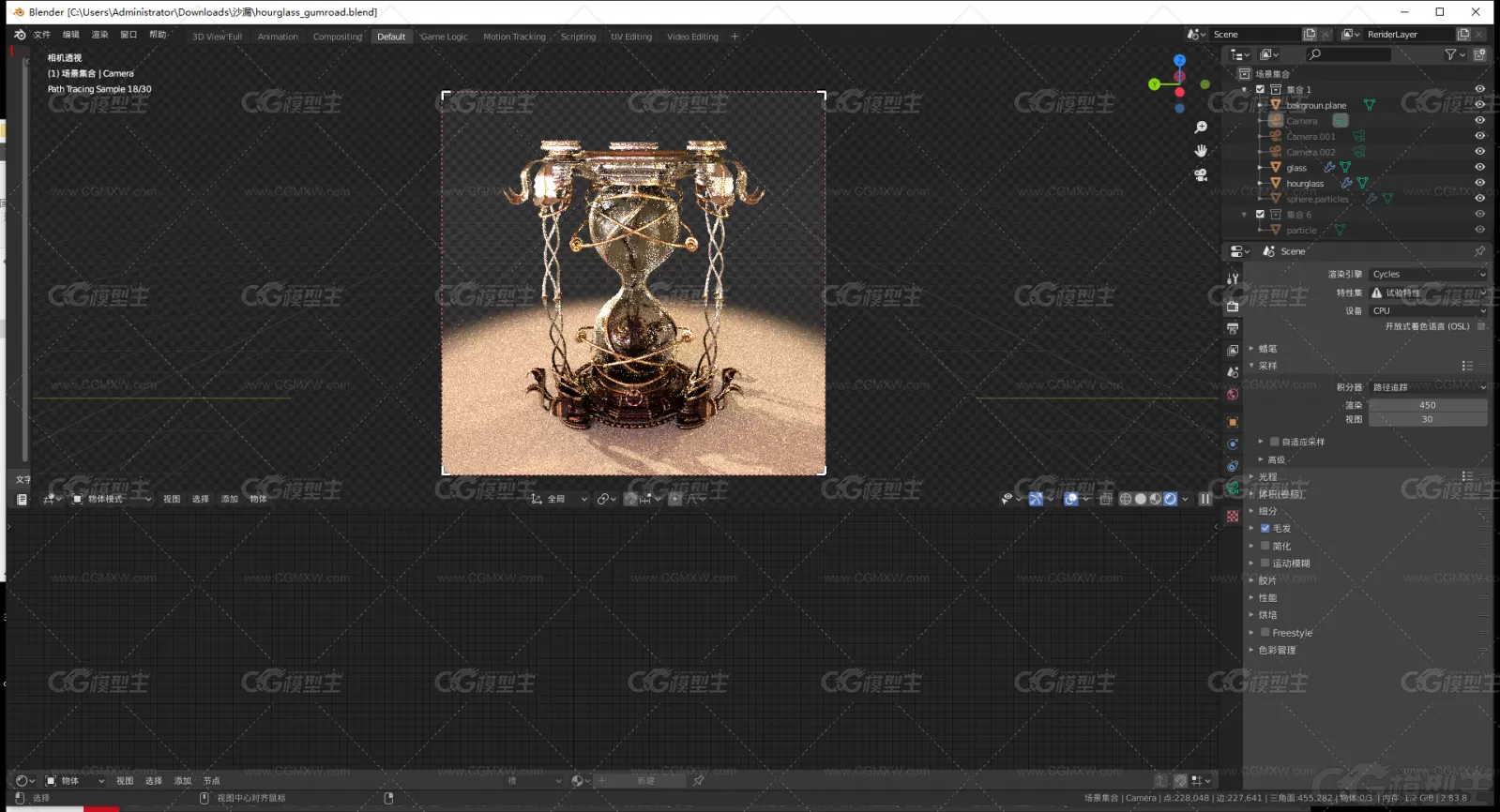Enable the 运动模糊 checkbox
Image resolution: width=1500 pixels, height=812 pixels.
pos(1265,564)
